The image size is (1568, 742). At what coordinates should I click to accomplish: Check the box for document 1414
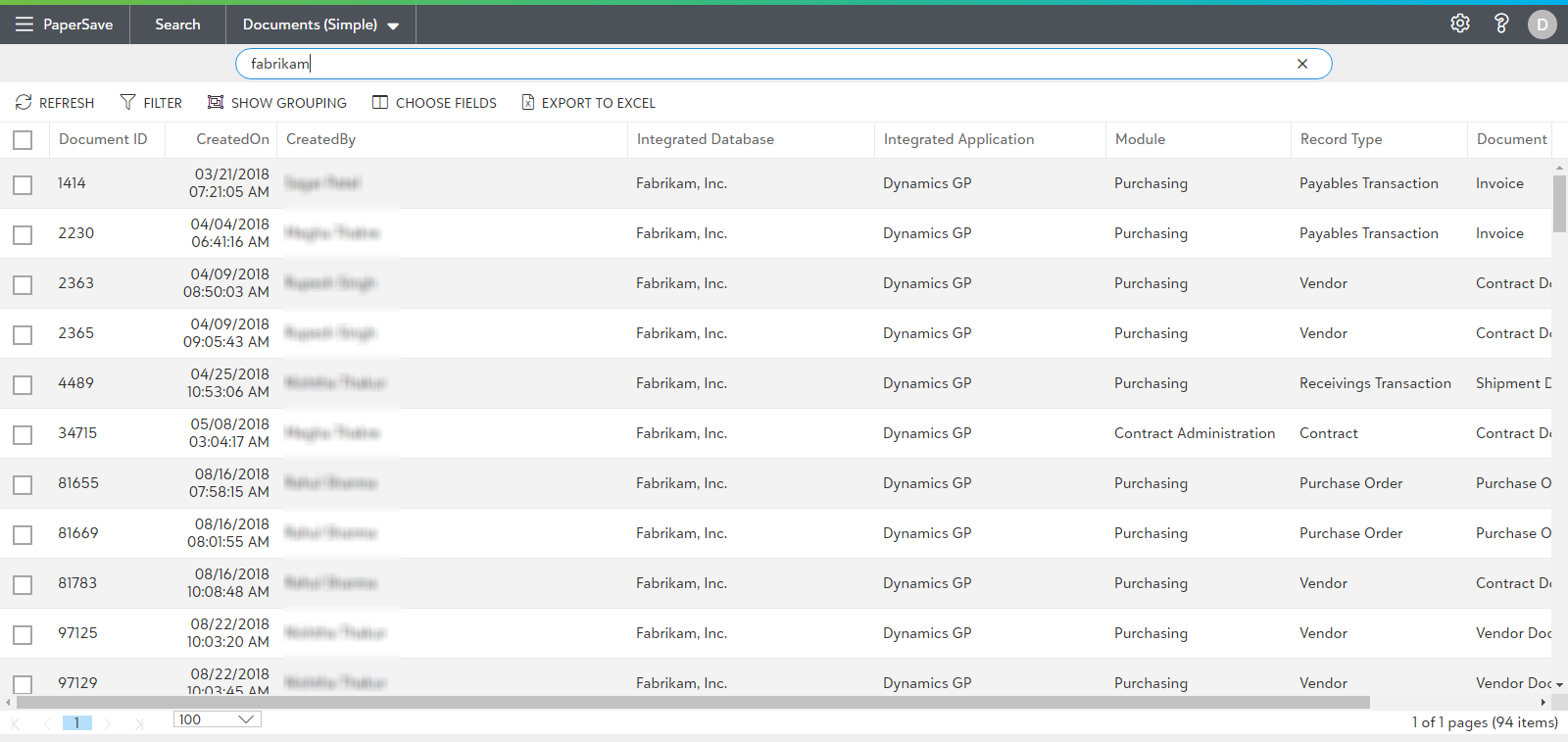(23, 184)
